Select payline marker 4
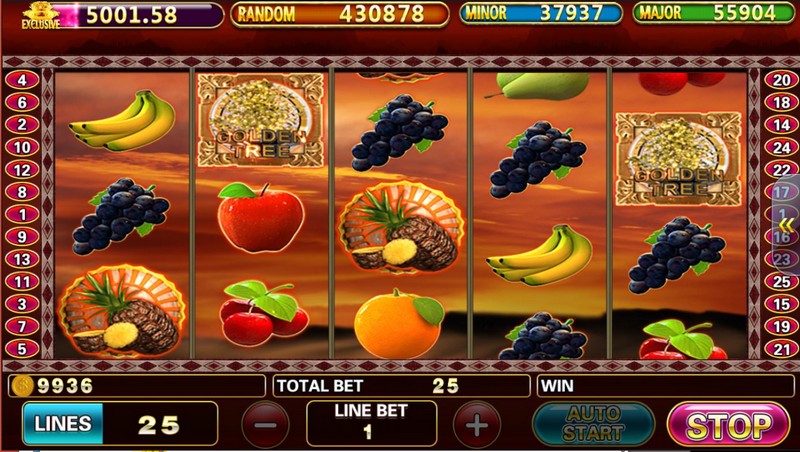The image size is (800, 452). tap(22, 80)
